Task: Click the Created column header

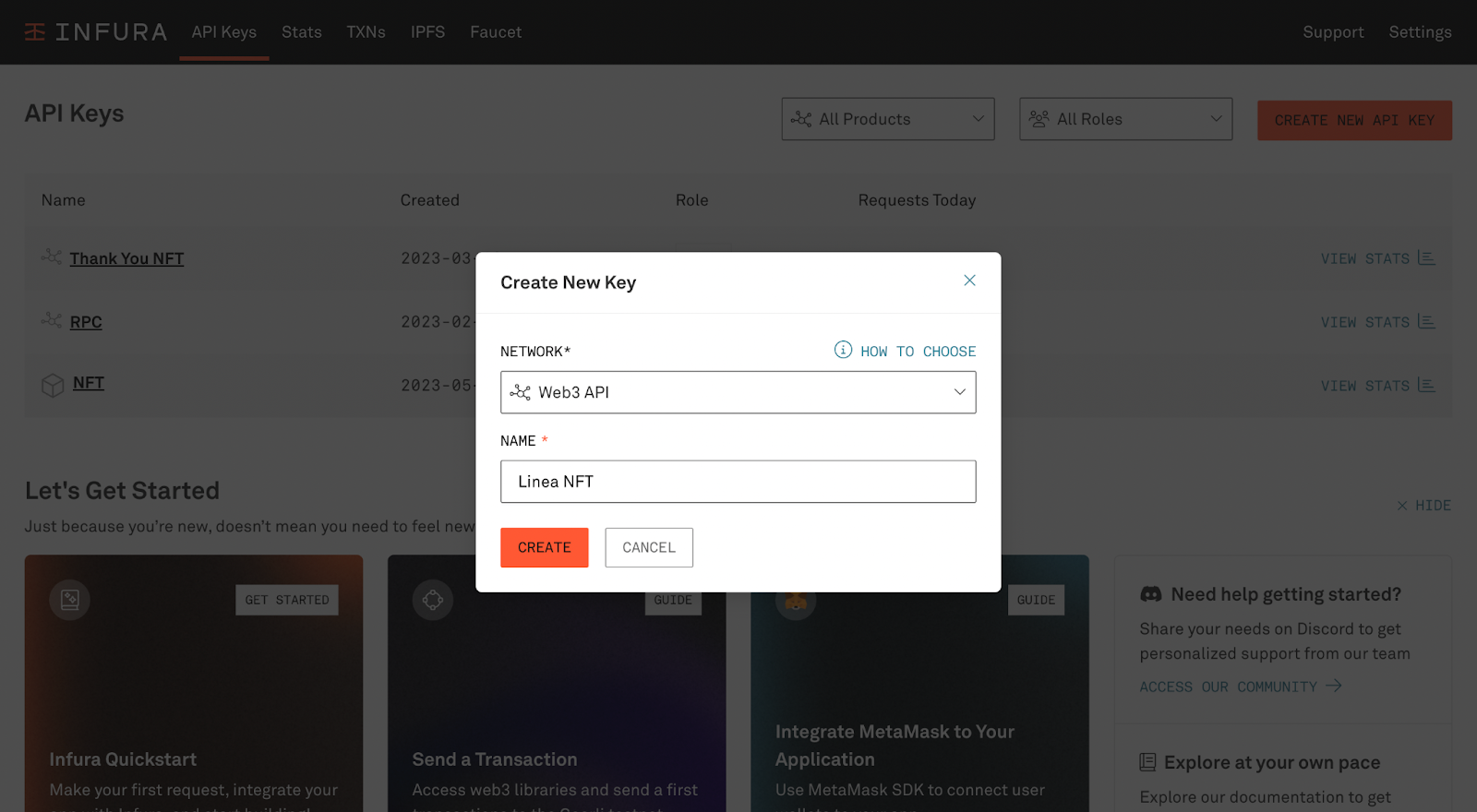Action: tap(430, 200)
